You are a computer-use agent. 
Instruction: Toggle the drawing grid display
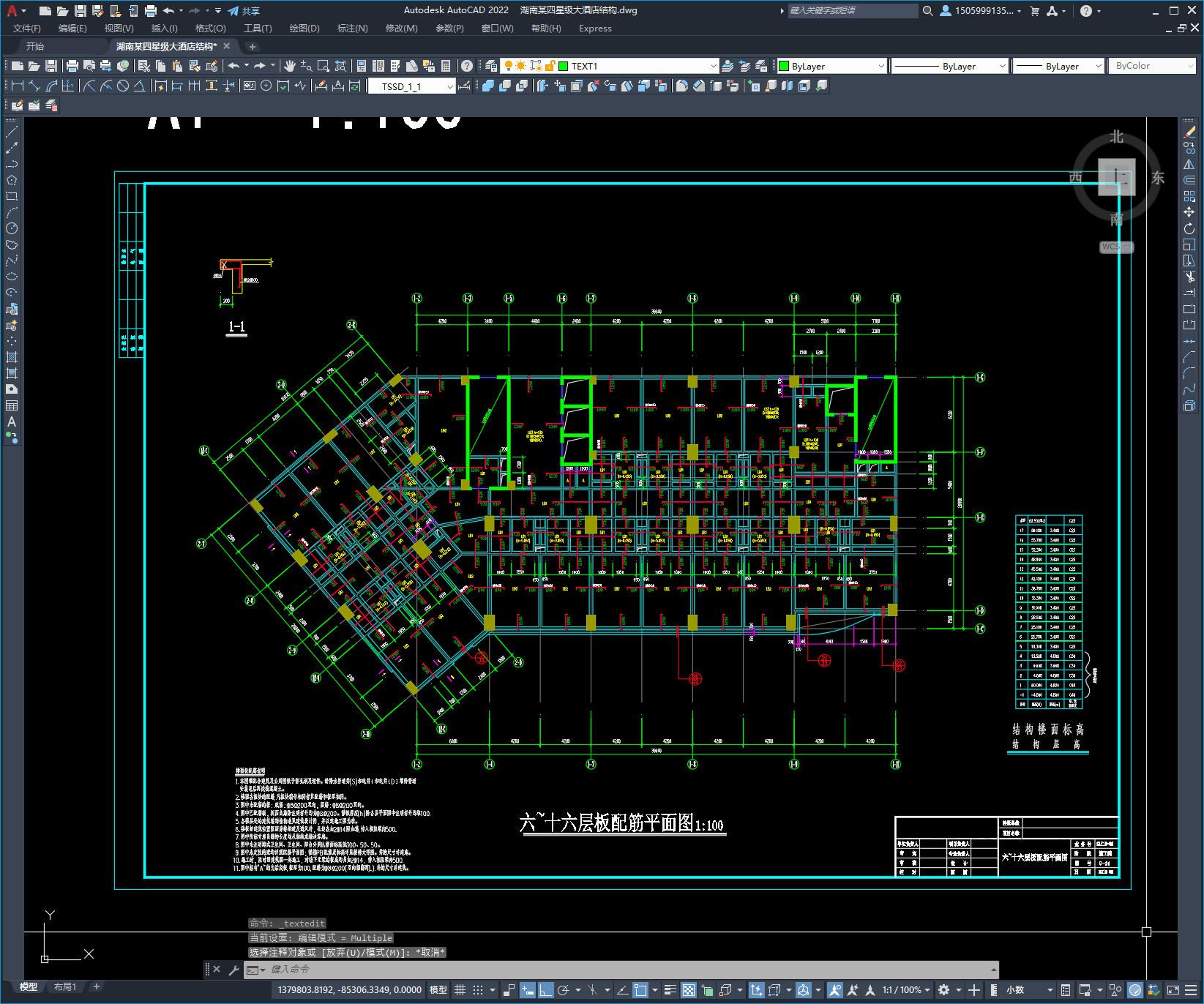point(460,990)
